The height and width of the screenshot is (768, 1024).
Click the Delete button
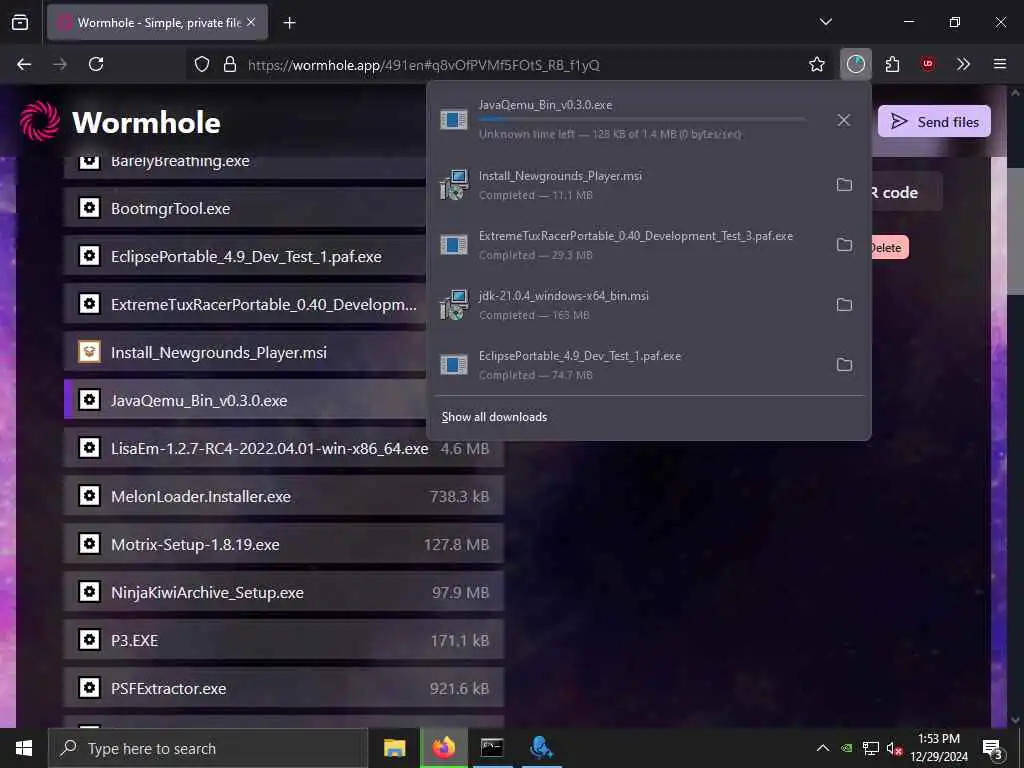tap(888, 248)
